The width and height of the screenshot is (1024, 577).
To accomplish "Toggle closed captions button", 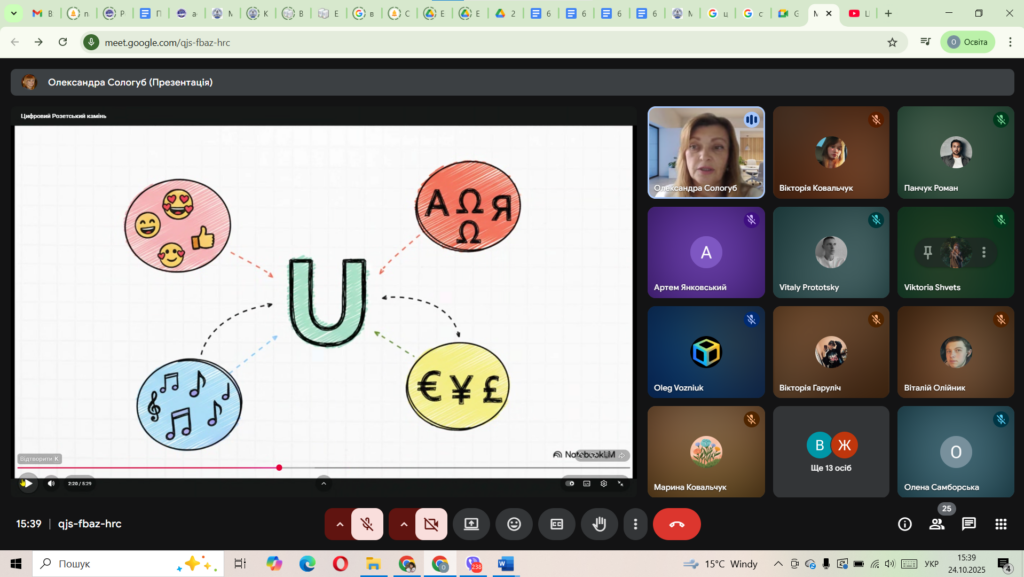I will (557, 523).
